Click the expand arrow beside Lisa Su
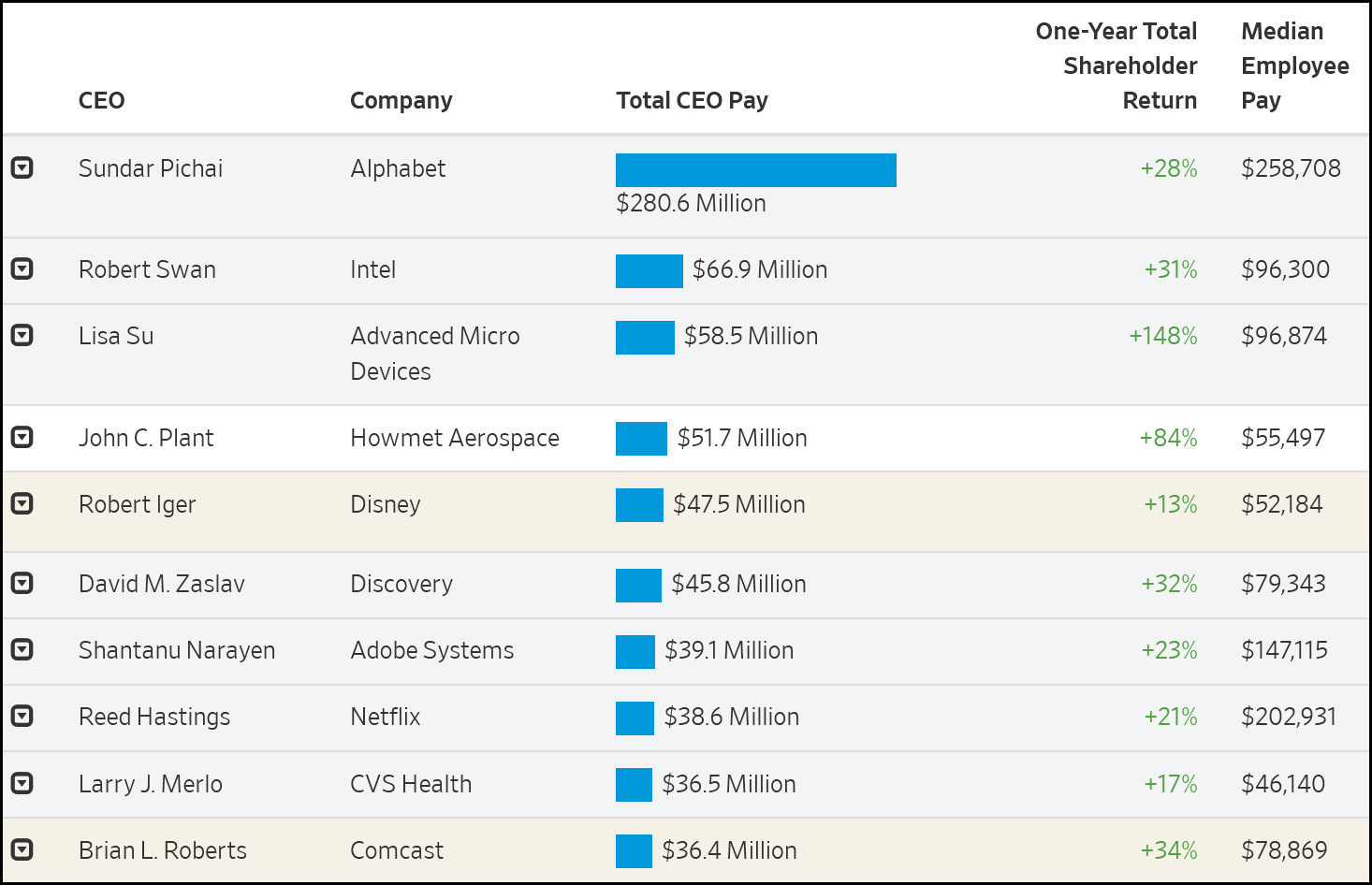Image resolution: width=1372 pixels, height=885 pixels. 22,335
